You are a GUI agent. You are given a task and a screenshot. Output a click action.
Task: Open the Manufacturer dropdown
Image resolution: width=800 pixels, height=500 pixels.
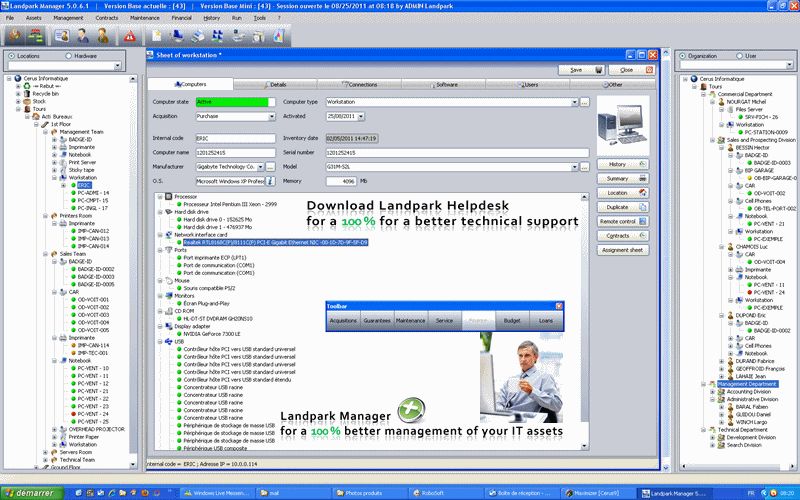pyautogui.click(x=260, y=167)
